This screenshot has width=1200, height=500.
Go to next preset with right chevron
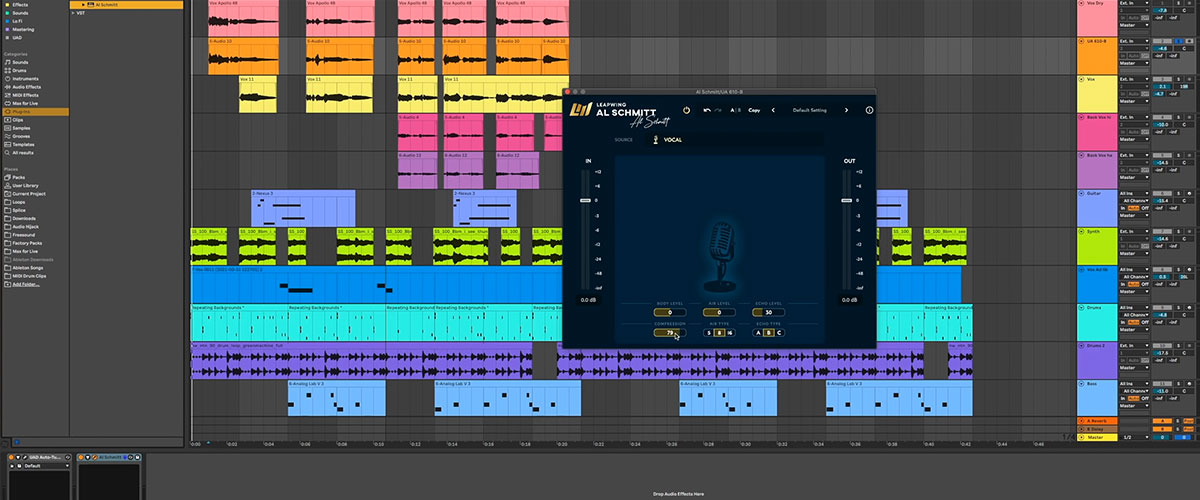(x=846, y=110)
